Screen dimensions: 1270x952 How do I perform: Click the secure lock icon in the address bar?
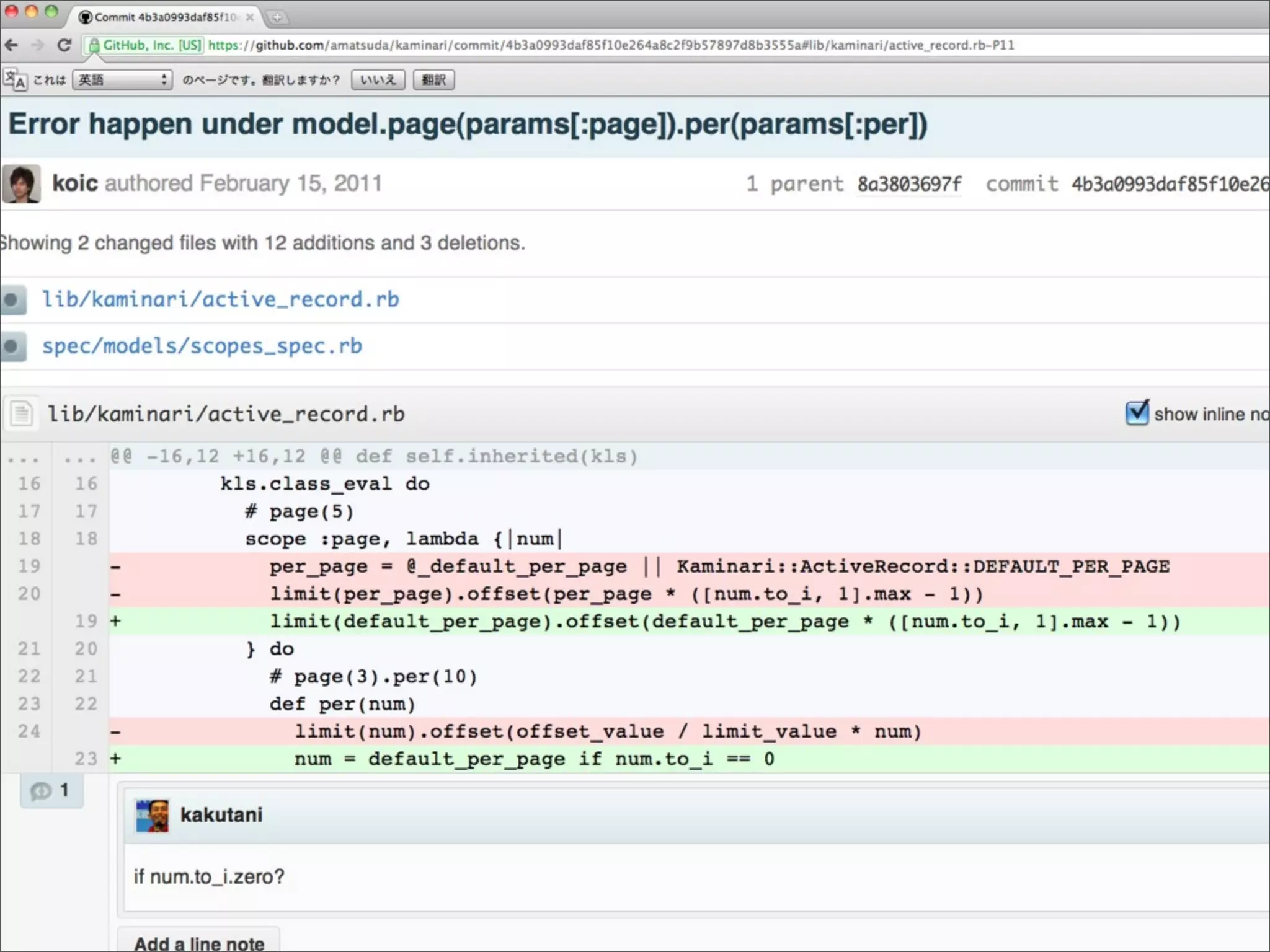coord(94,45)
